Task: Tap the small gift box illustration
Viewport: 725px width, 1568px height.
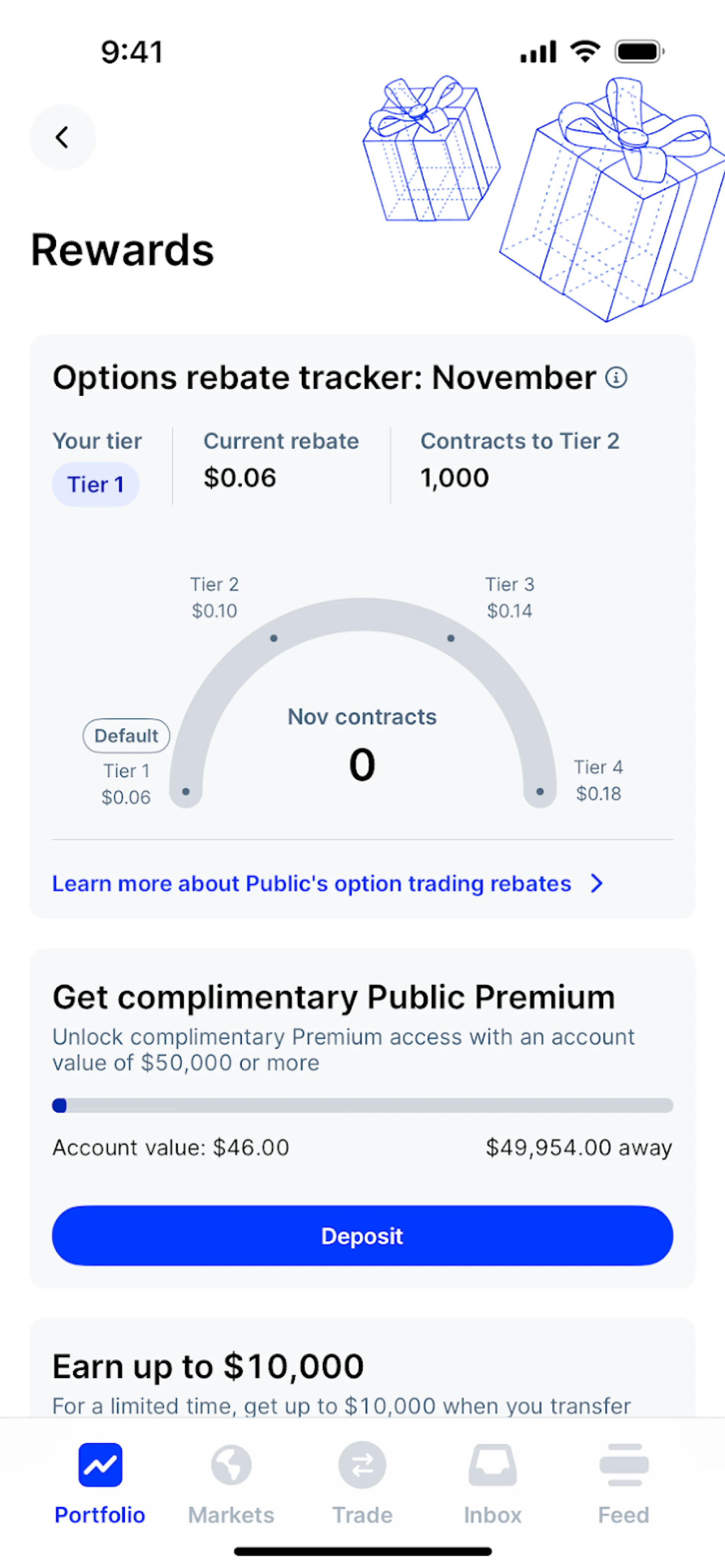Action: click(430, 150)
